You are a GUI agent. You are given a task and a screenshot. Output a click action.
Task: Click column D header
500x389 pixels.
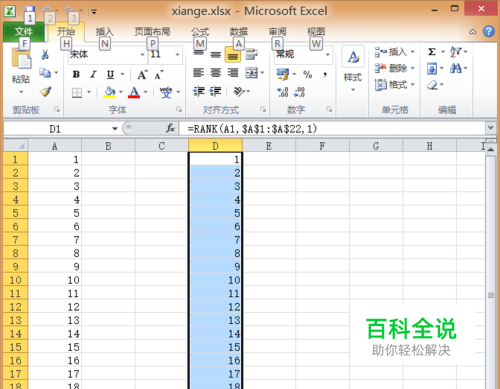click(215, 146)
